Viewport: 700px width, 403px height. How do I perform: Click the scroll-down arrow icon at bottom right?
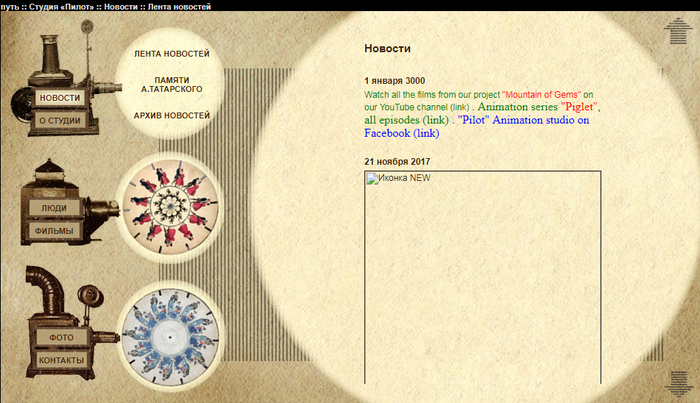(x=678, y=384)
